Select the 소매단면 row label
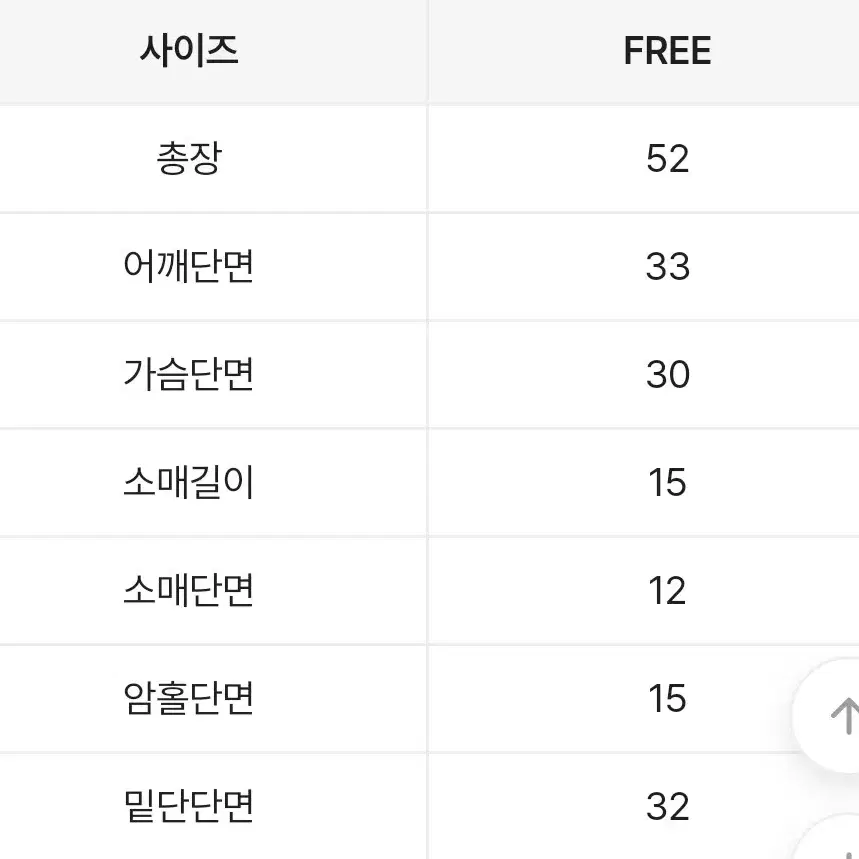Viewport: 859px width, 859px height. pos(189,590)
